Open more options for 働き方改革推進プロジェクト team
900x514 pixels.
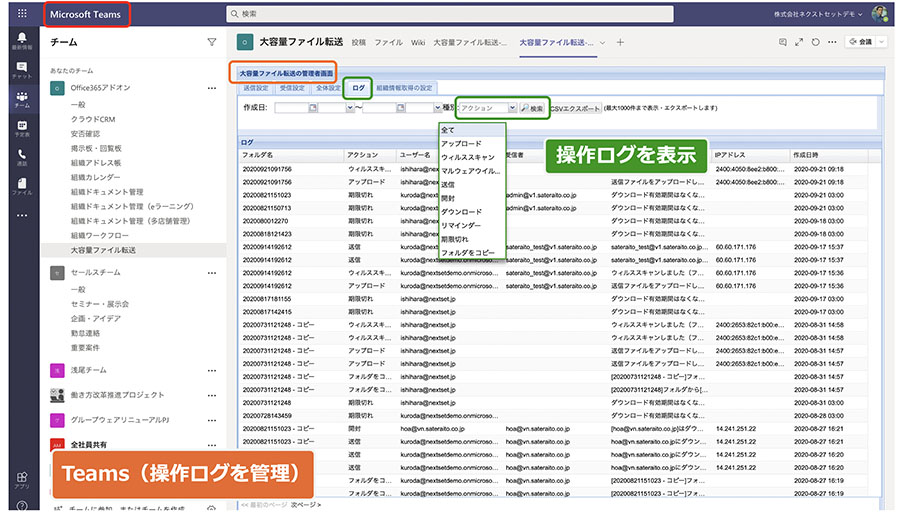(212, 395)
